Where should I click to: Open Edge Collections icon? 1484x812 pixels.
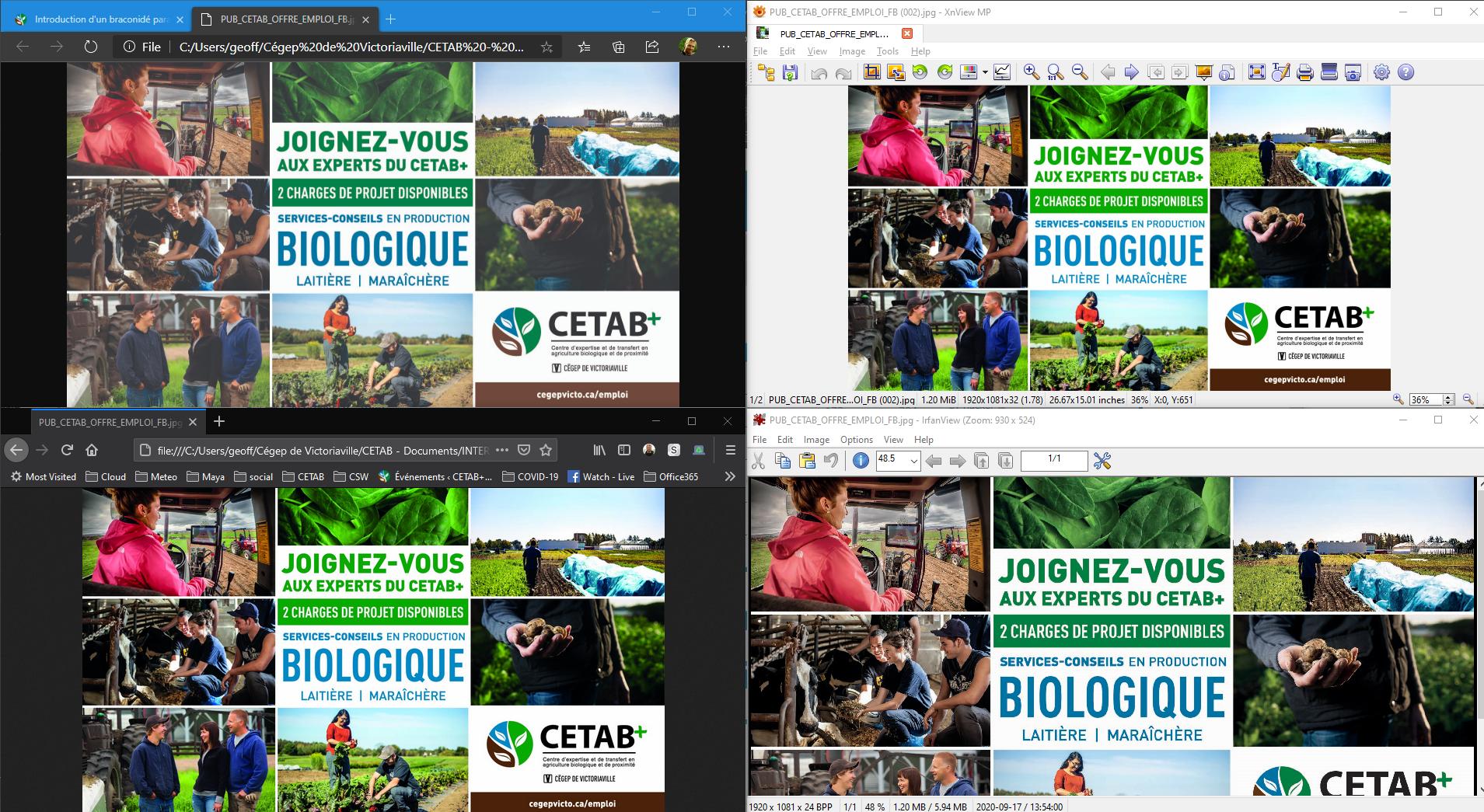(619, 47)
